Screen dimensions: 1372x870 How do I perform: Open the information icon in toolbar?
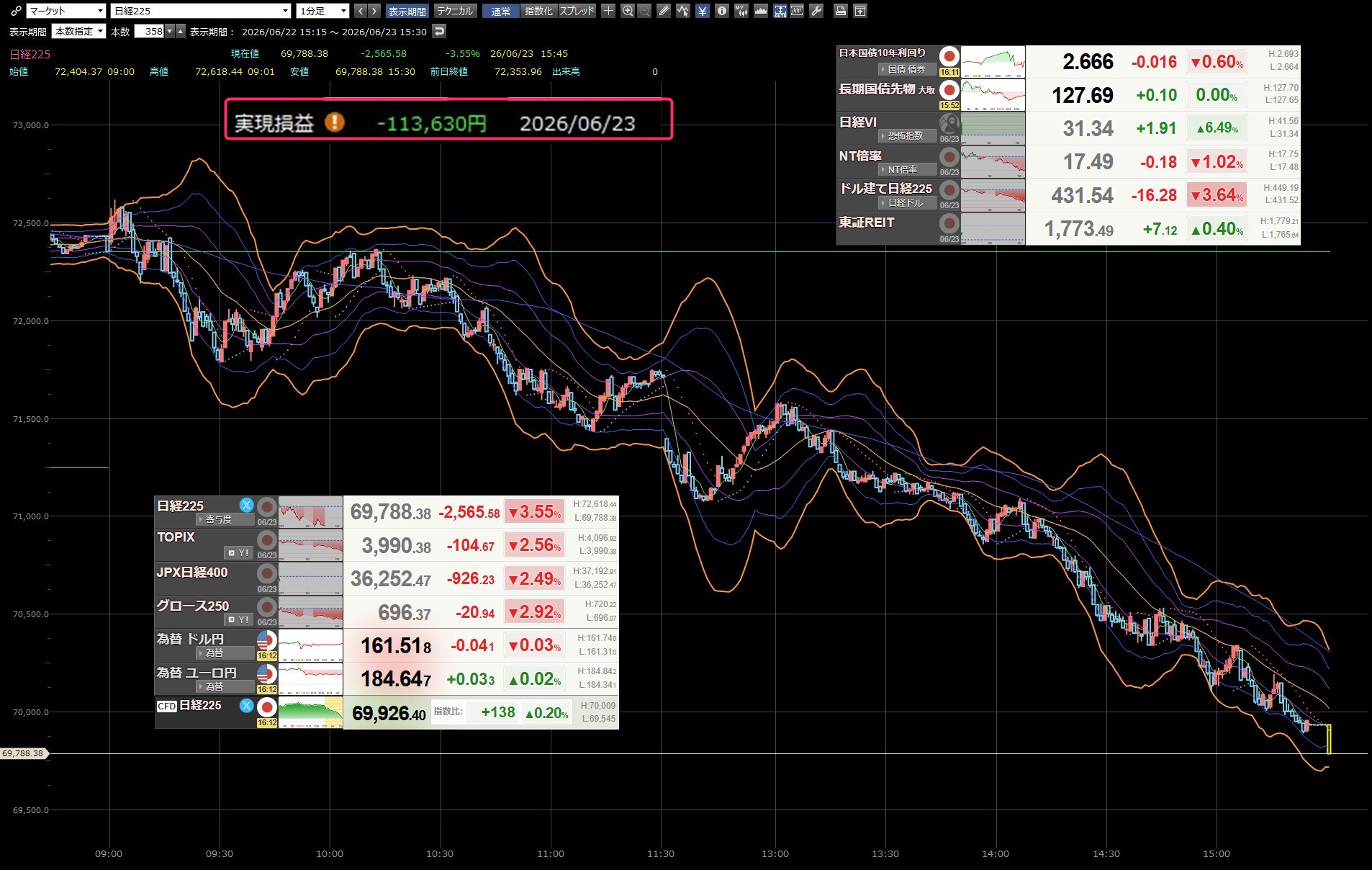point(721,11)
